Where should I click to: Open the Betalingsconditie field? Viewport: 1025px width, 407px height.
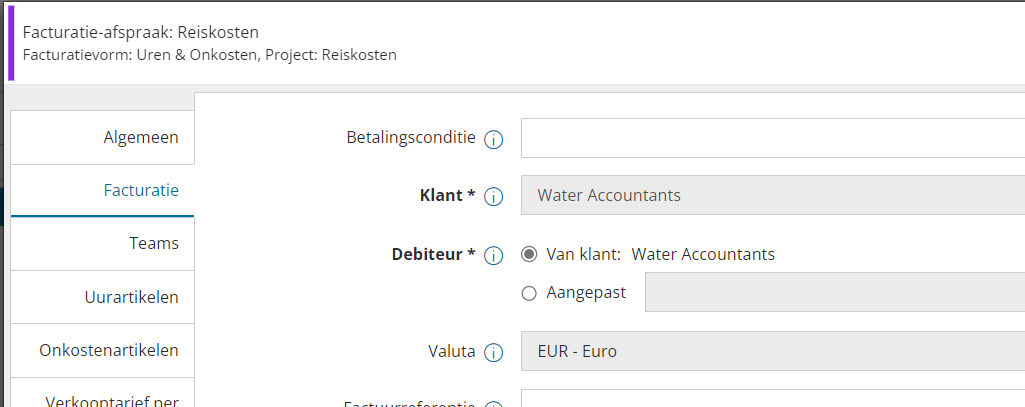773,138
